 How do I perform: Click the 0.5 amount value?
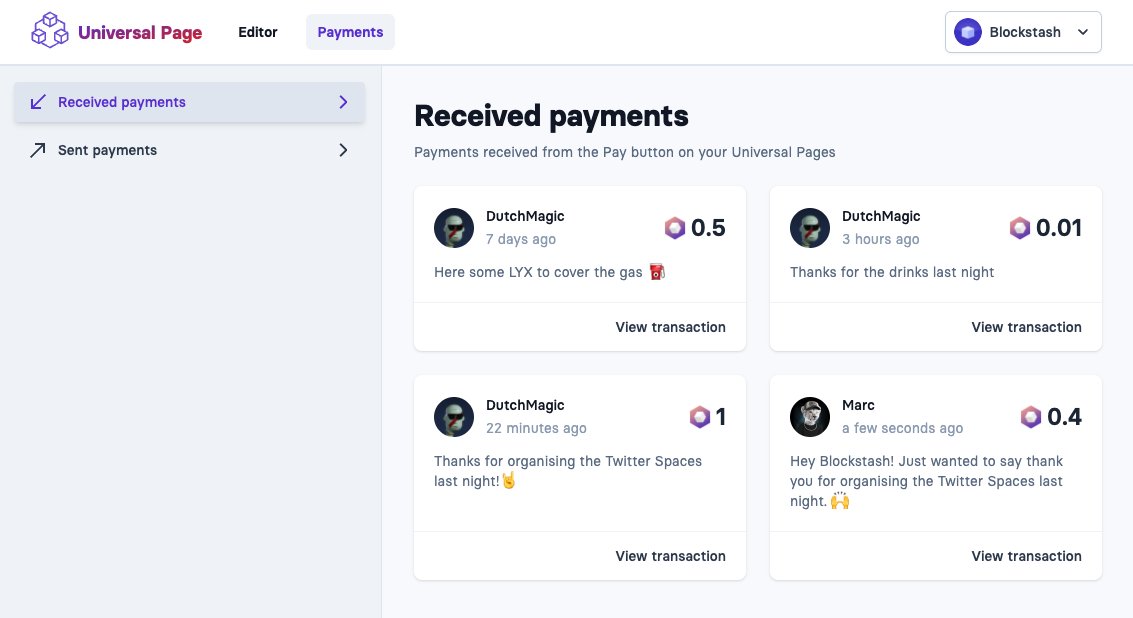tap(708, 228)
